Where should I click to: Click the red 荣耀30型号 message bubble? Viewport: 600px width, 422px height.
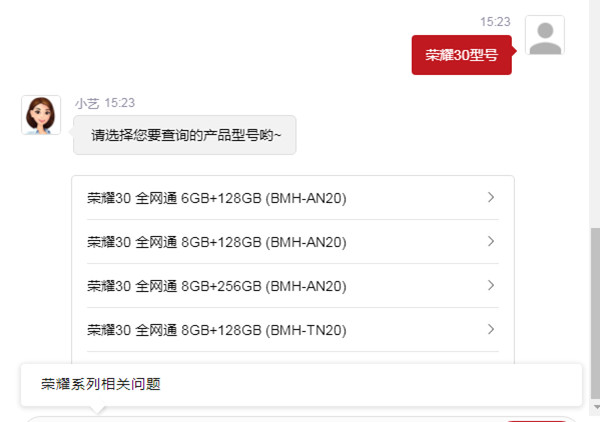(x=462, y=55)
